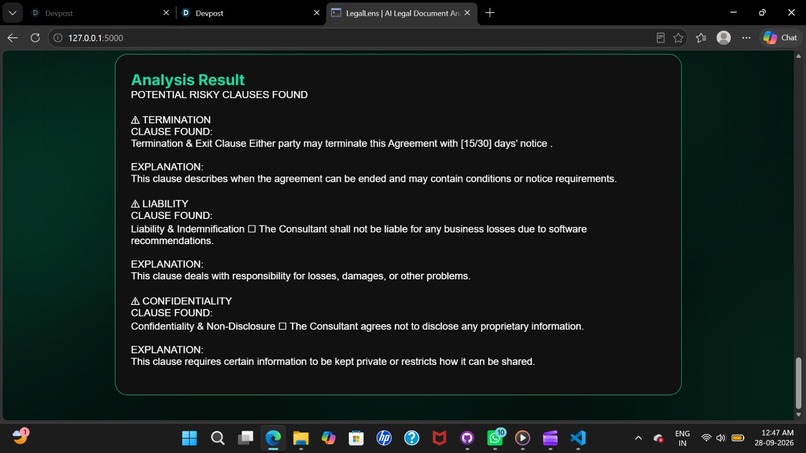
Task: Open the Windows Start menu
Action: click(x=190, y=438)
